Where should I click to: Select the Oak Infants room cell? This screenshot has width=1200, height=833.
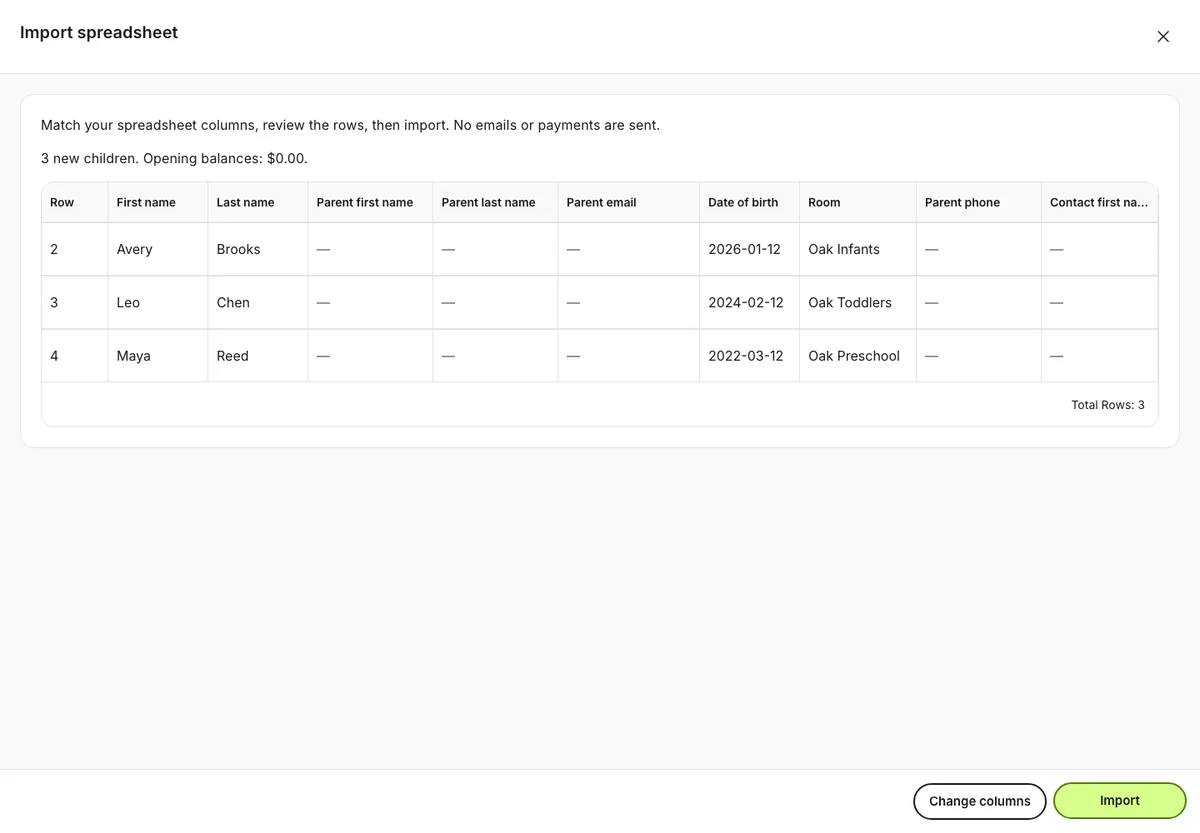[858, 249]
